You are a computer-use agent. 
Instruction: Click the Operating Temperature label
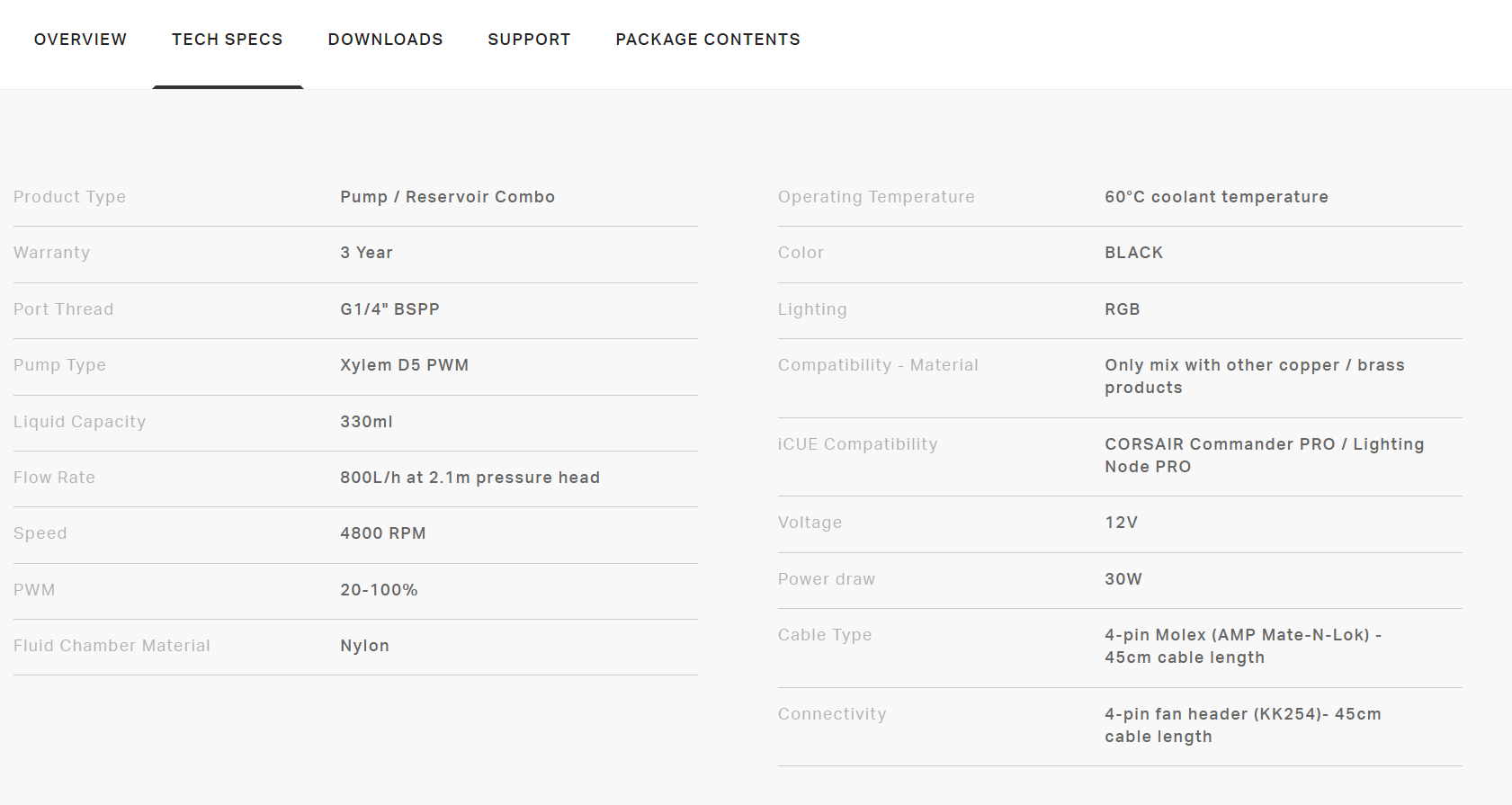876,197
